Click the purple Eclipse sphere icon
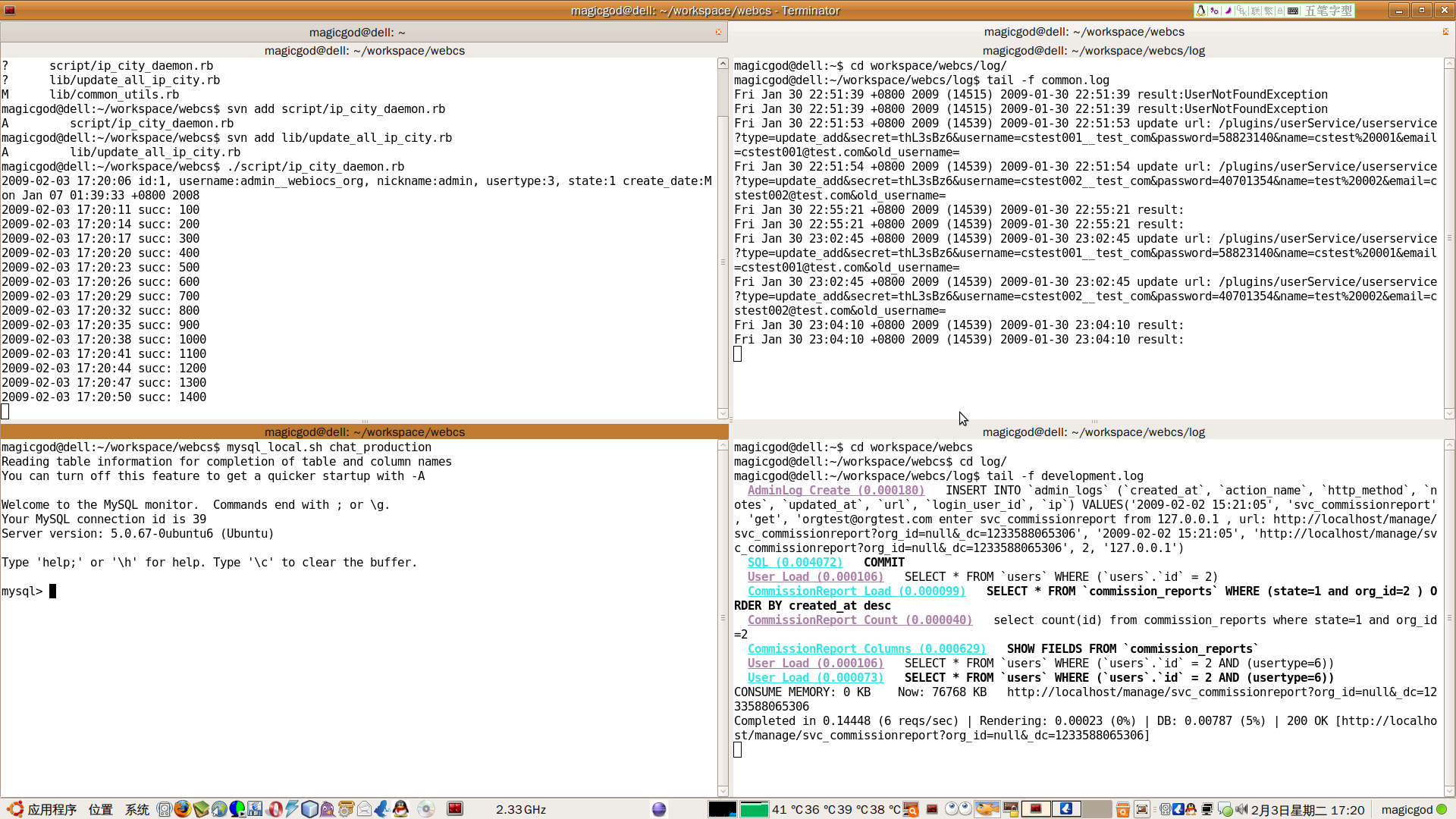Screen dimensions: 1456x819 pyautogui.click(x=659, y=809)
